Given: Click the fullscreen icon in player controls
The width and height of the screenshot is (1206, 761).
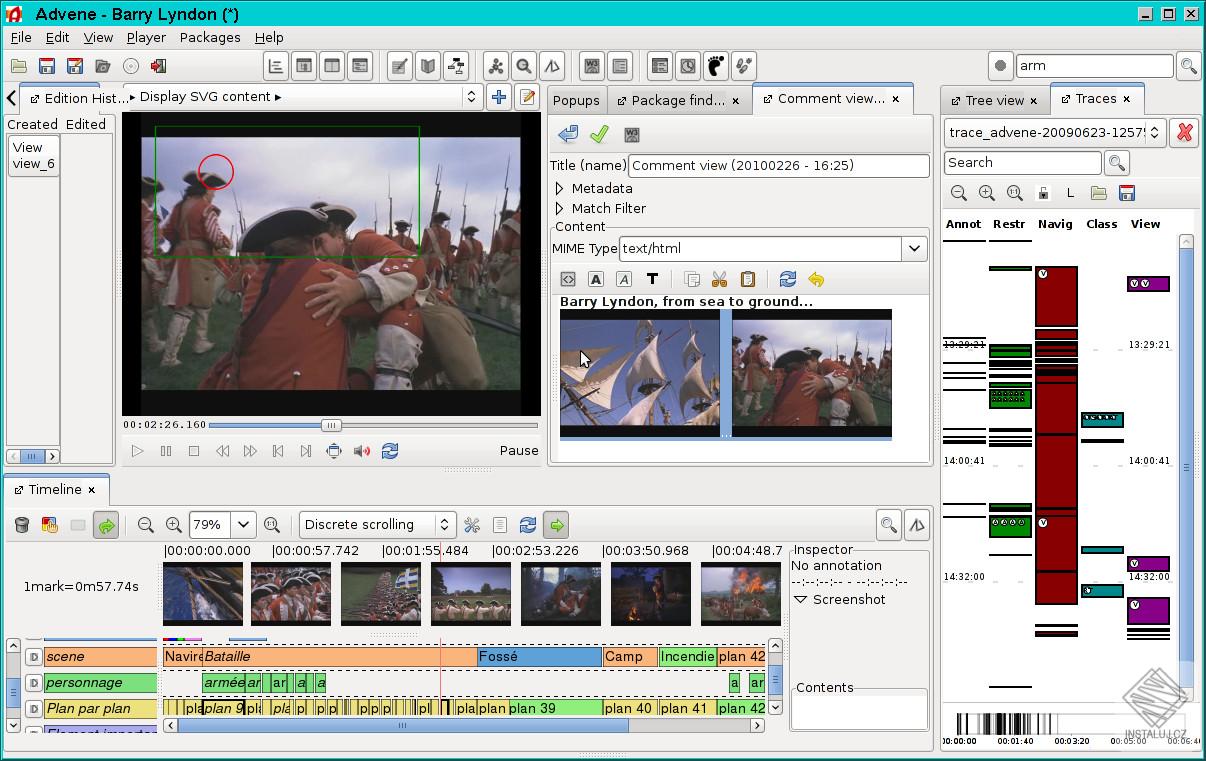Looking at the screenshot, I should pyautogui.click(x=334, y=451).
